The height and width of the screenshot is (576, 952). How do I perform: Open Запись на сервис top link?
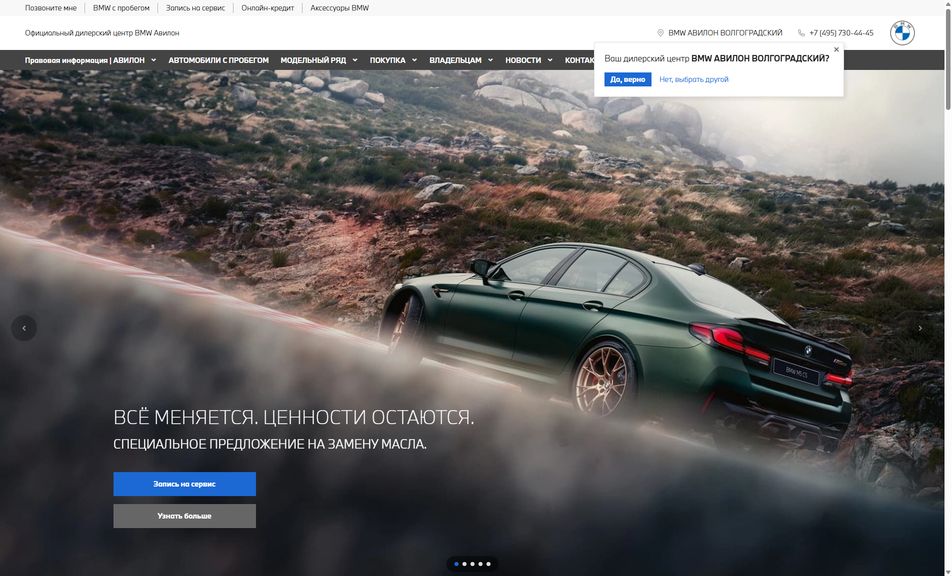pos(195,8)
